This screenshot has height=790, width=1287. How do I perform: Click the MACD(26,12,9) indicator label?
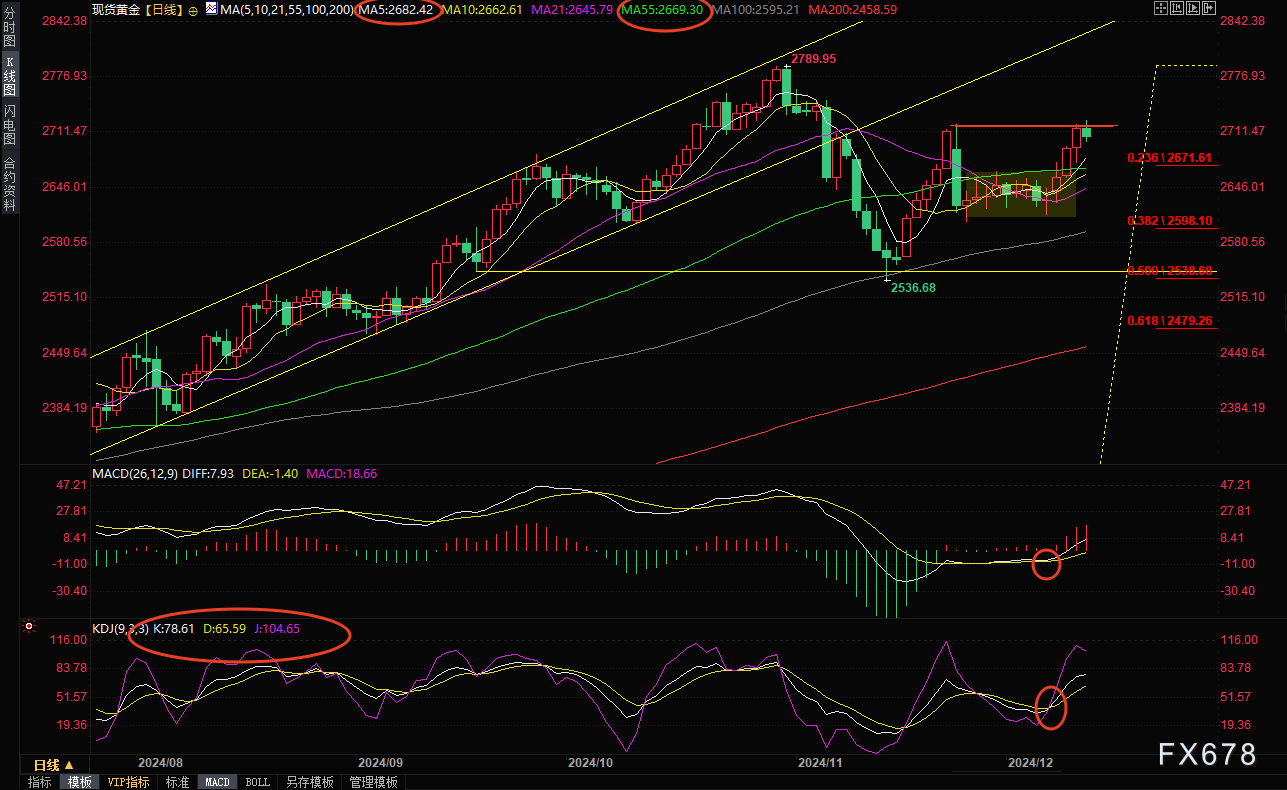[x=135, y=473]
